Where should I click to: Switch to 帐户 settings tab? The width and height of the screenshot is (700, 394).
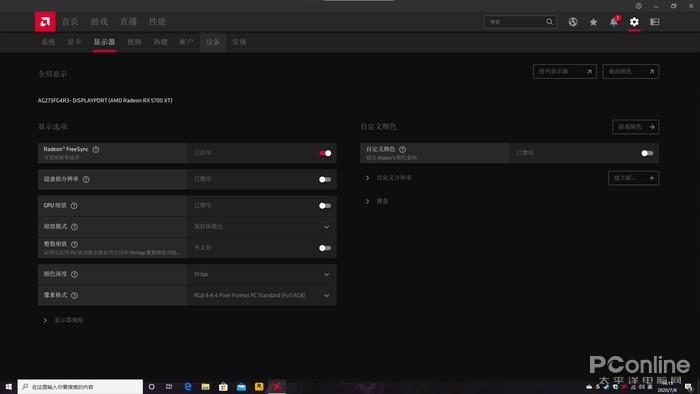(x=187, y=42)
